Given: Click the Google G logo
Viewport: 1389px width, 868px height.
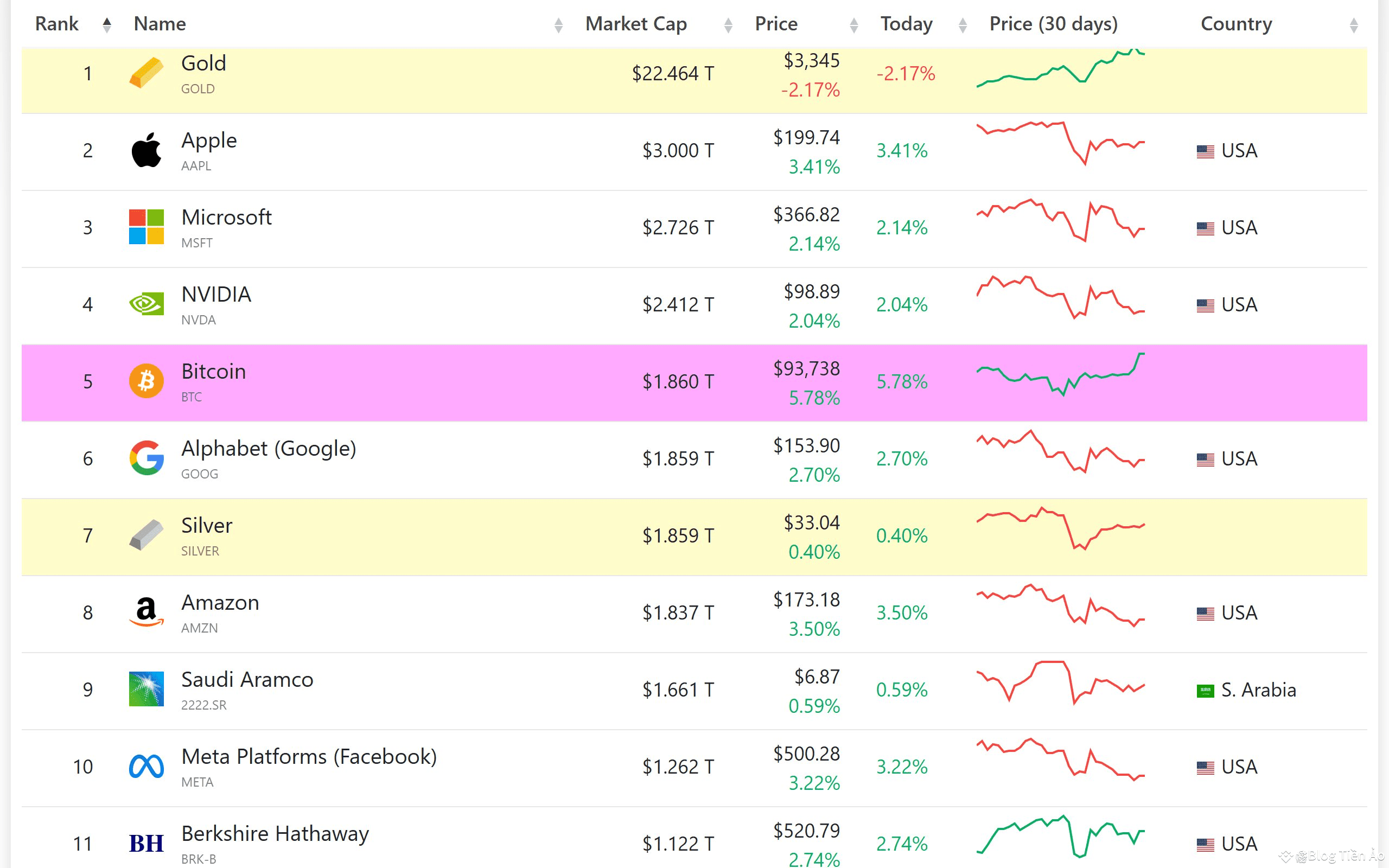Looking at the screenshot, I should pos(146,458).
